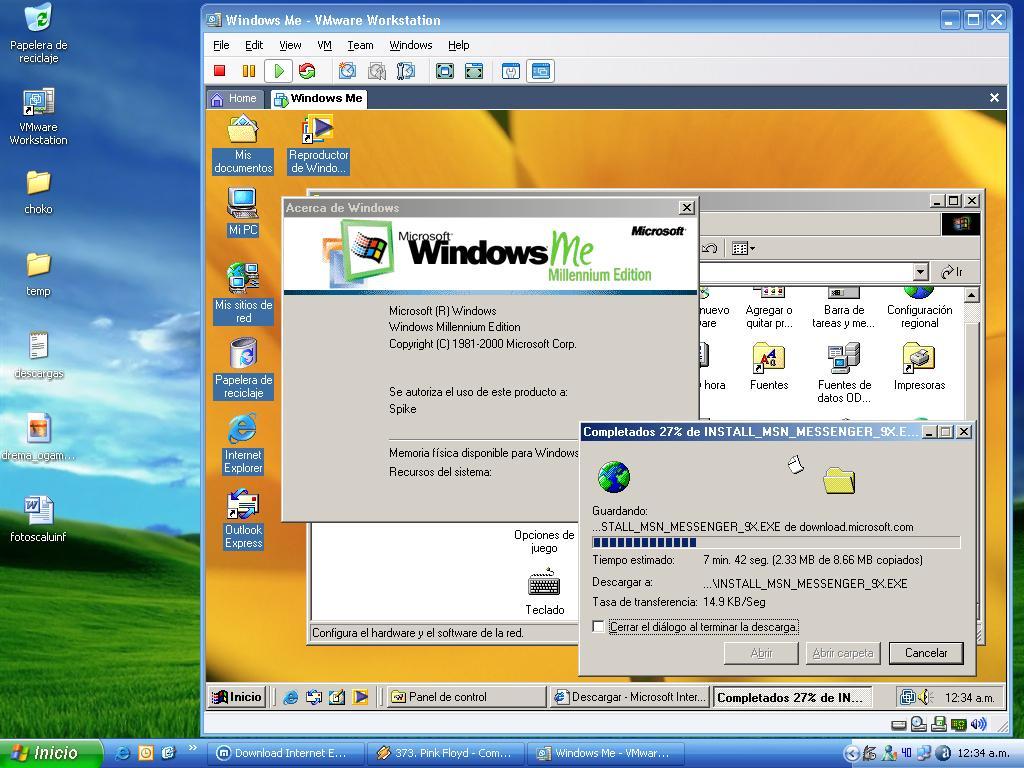Select the fotoscaluinf Word document on host desktop
1024x768 pixels.
click(39, 519)
